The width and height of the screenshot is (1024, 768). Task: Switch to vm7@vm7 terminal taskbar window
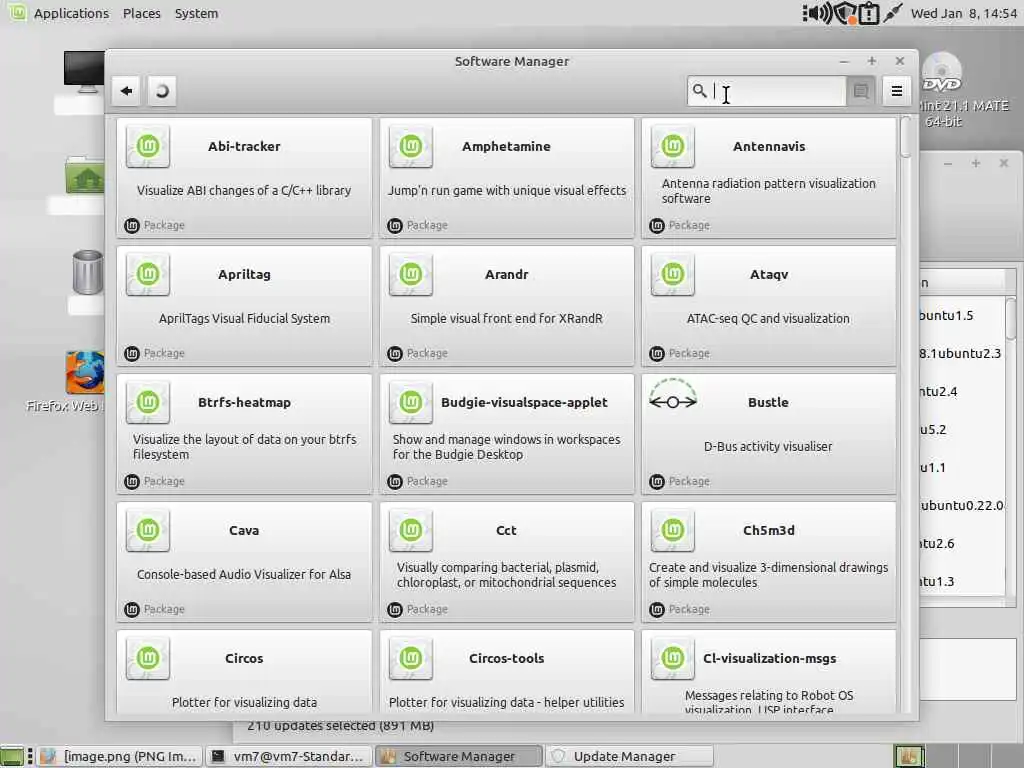289,756
